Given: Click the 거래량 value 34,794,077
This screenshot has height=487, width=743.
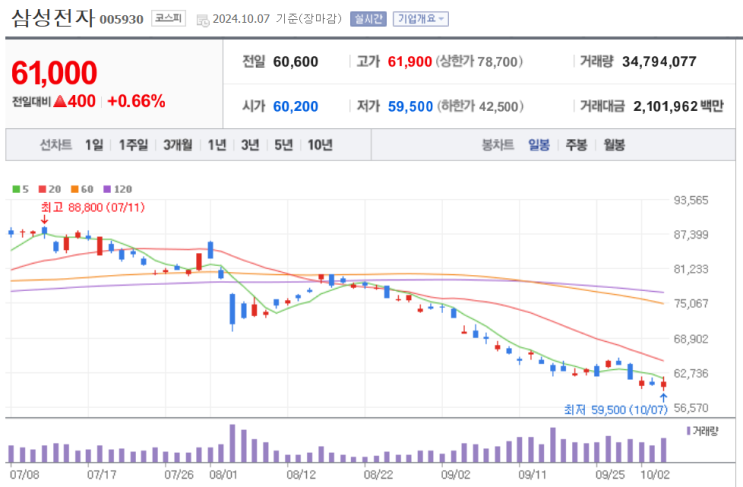Looking at the screenshot, I should (x=659, y=62).
